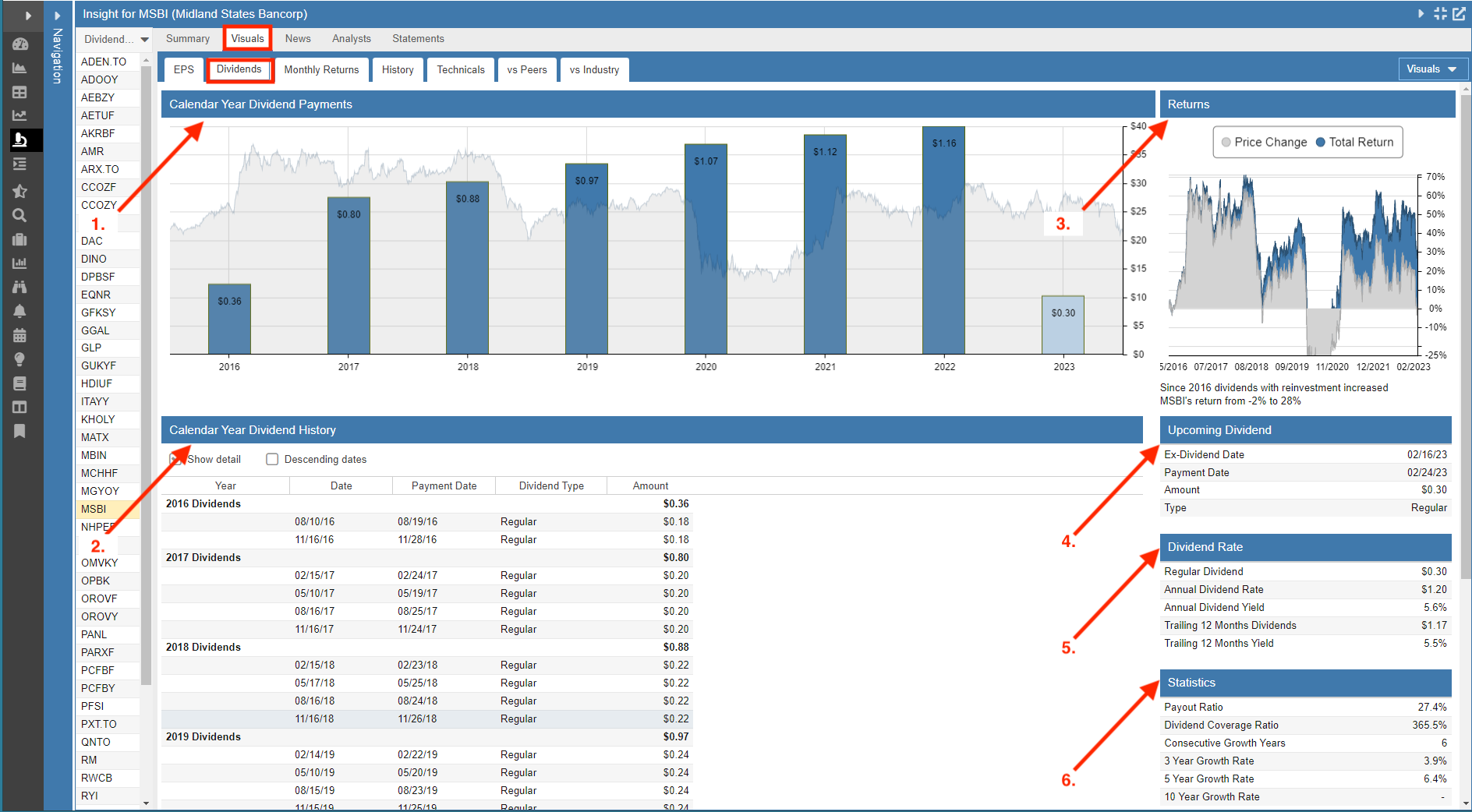Select the Price Change radio option
This screenshot has height=812, width=1472.
click(1265, 142)
